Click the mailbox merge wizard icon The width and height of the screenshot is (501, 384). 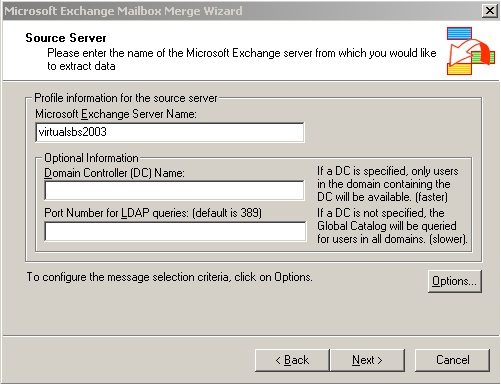tap(470, 51)
